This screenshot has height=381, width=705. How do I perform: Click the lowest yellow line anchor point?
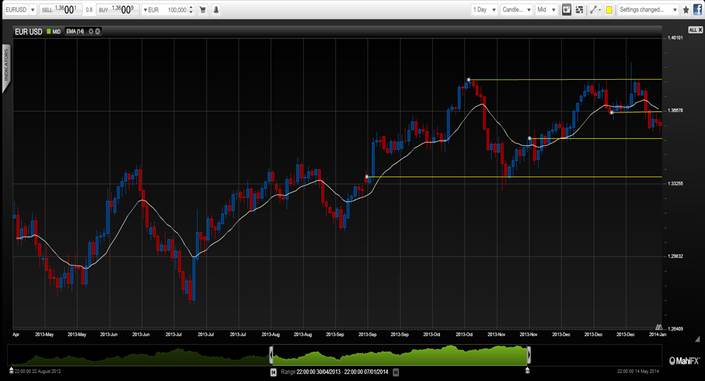coord(367,177)
